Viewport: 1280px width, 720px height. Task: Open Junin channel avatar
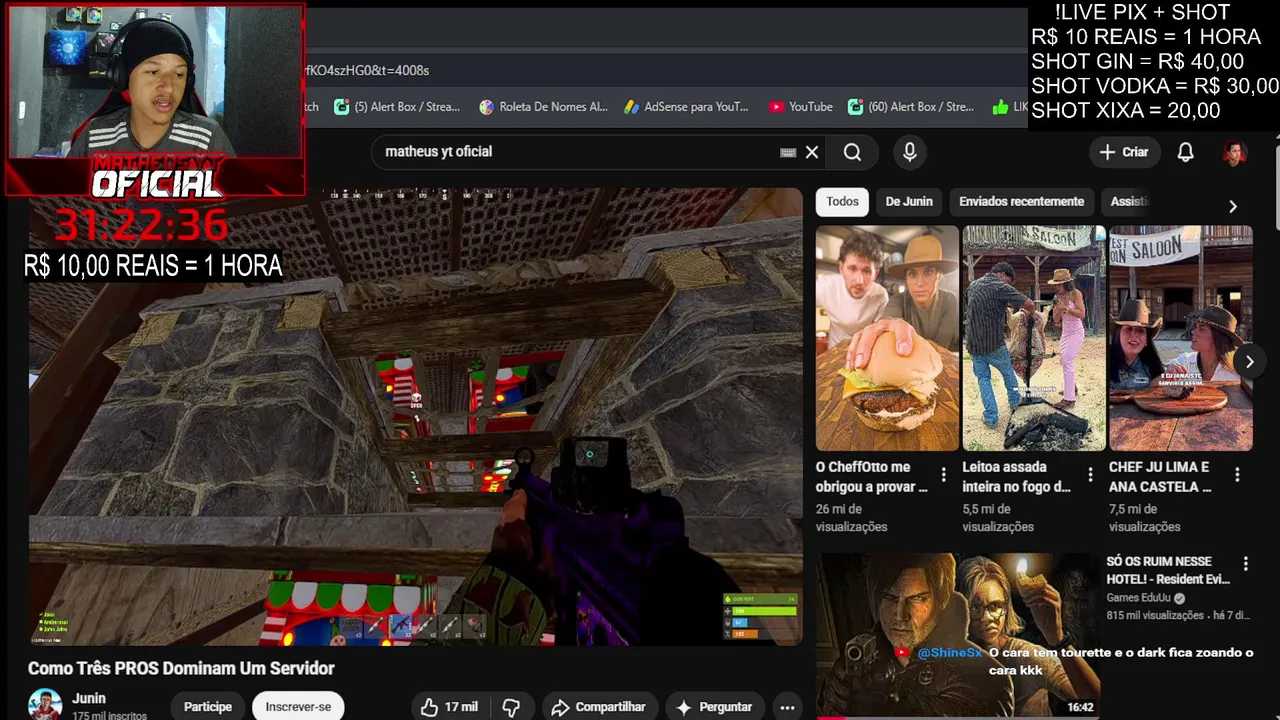[x=45, y=705]
